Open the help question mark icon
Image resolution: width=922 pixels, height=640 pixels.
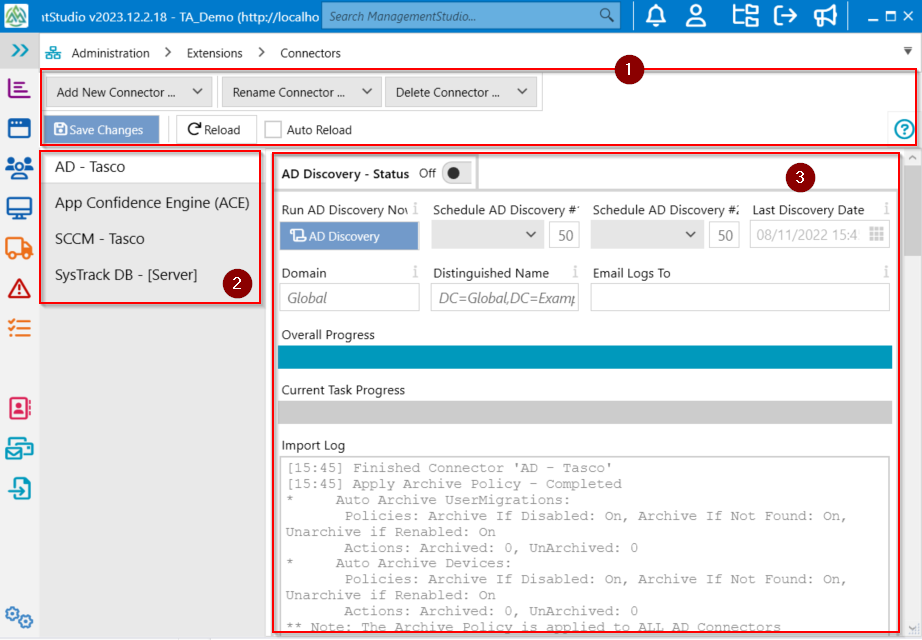pos(904,129)
